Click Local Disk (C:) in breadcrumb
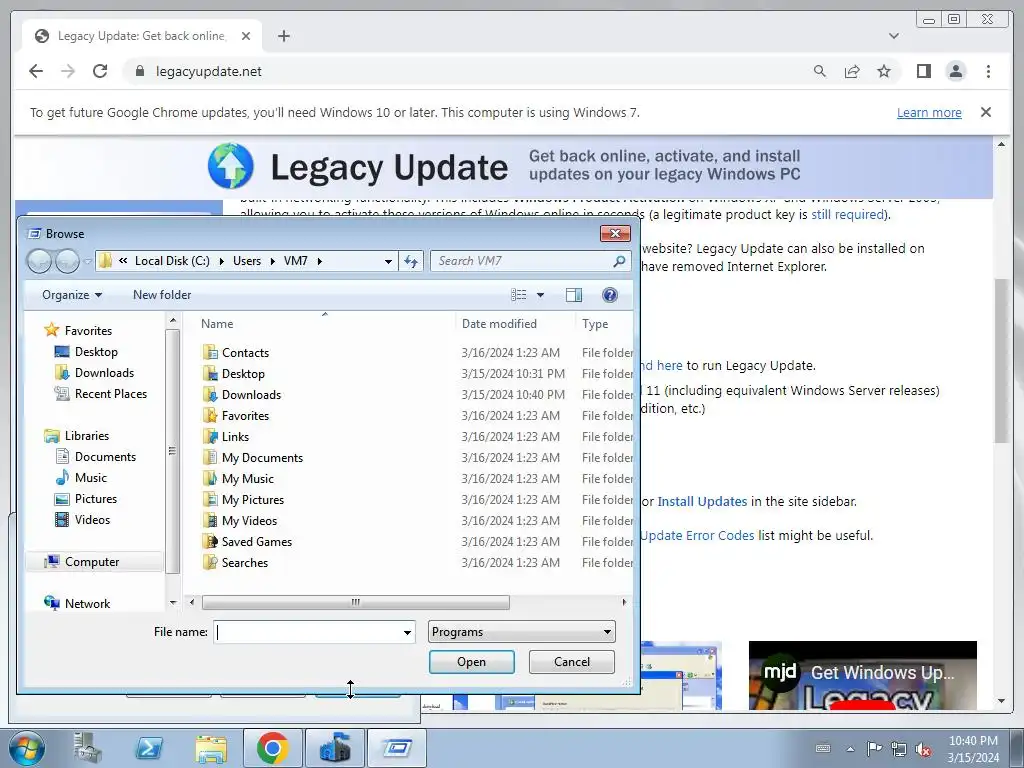This screenshot has height=768, width=1024. [x=172, y=261]
